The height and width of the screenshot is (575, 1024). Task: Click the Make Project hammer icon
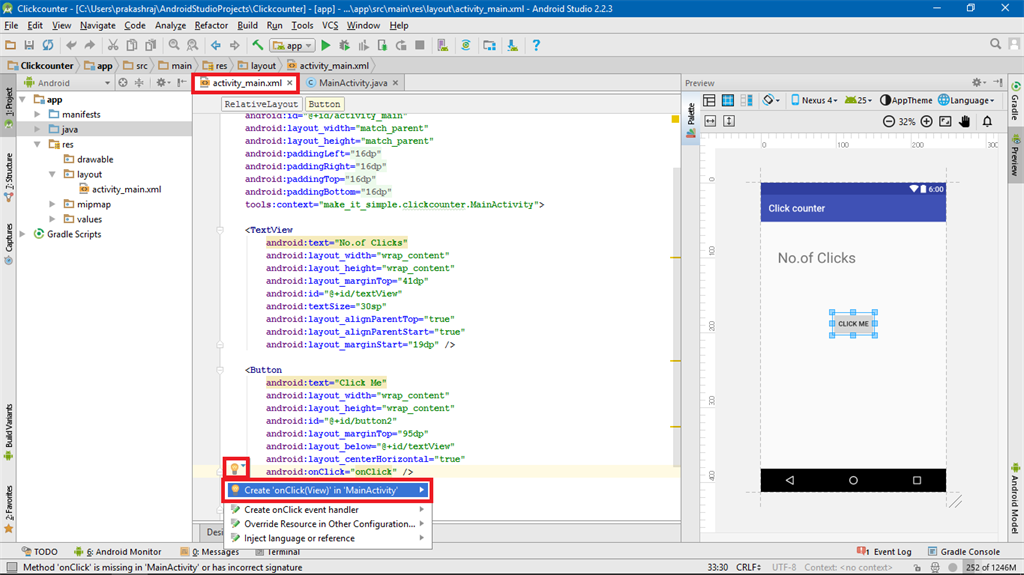(258, 45)
